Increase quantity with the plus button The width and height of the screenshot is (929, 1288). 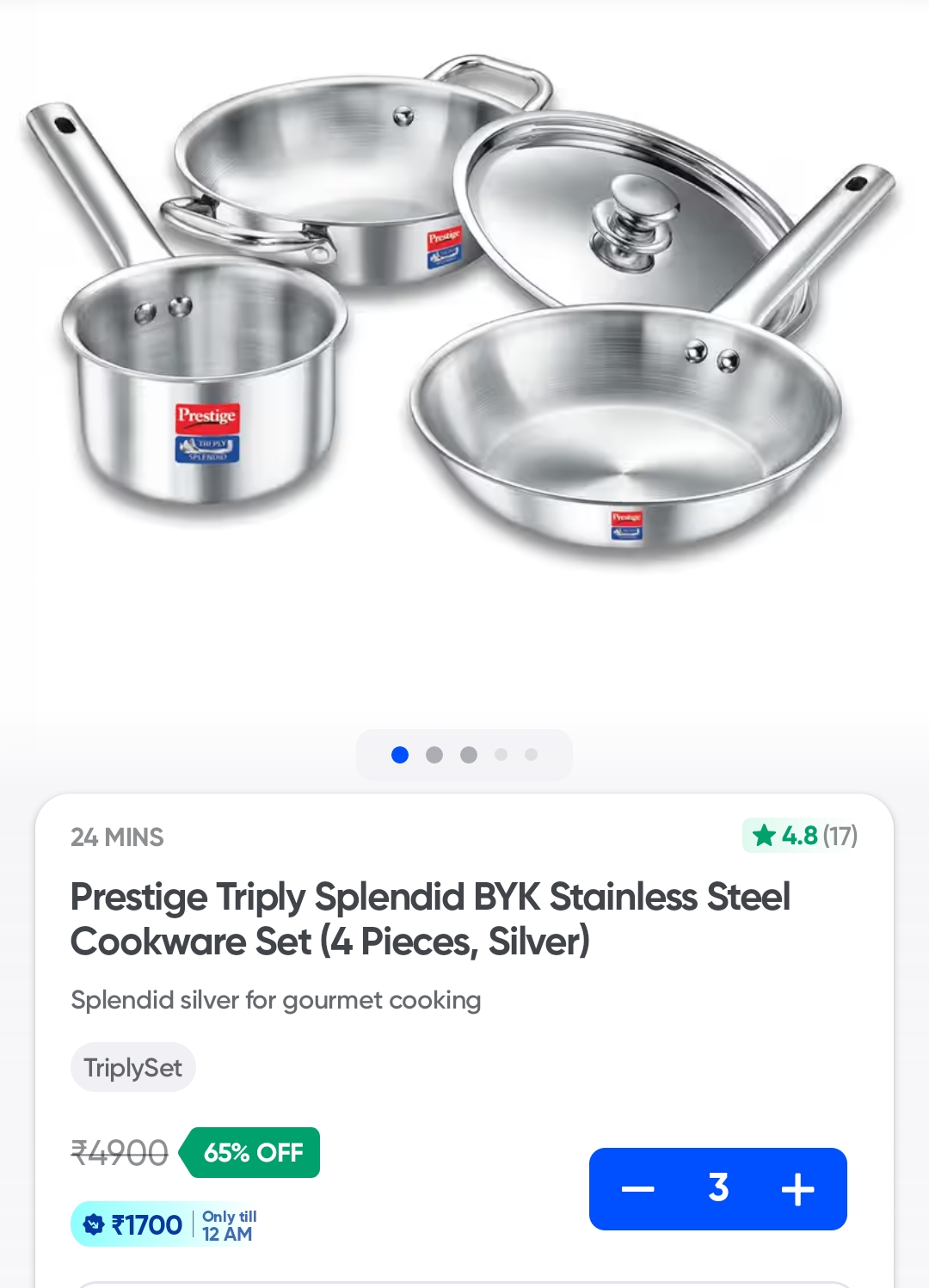797,1189
